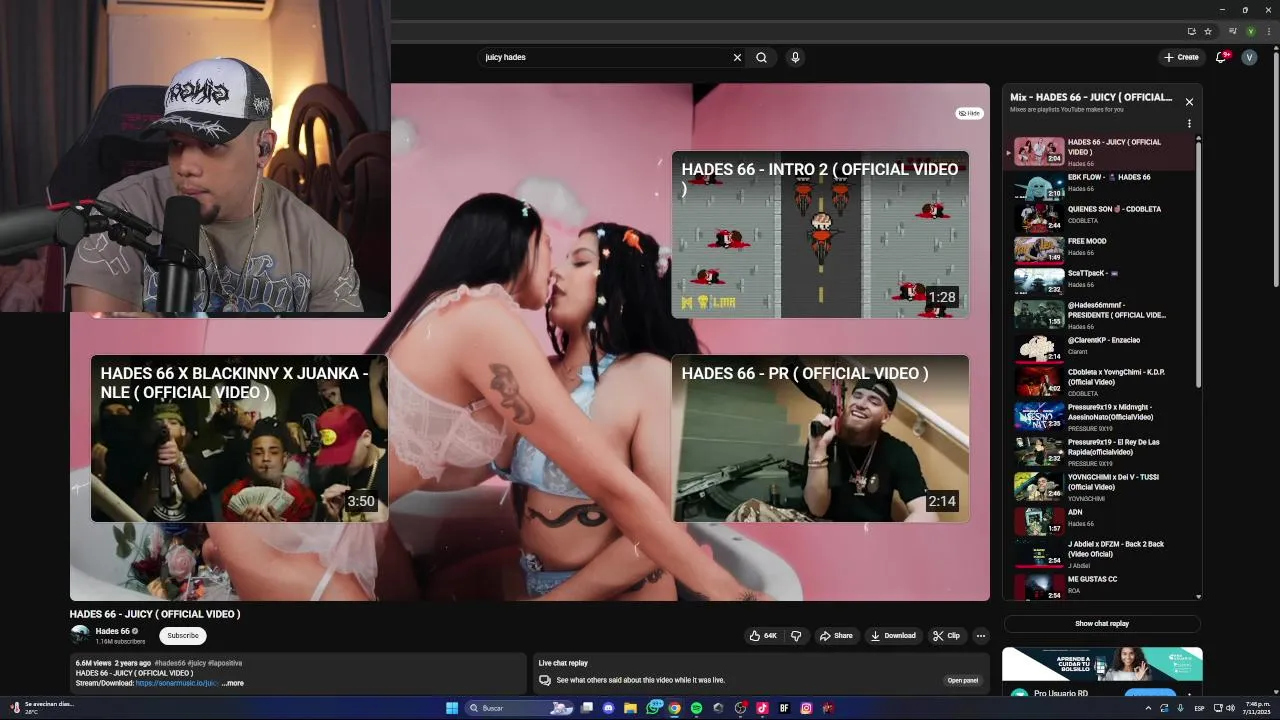Share the video
The height and width of the screenshot is (720, 1280).
point(836,635)
